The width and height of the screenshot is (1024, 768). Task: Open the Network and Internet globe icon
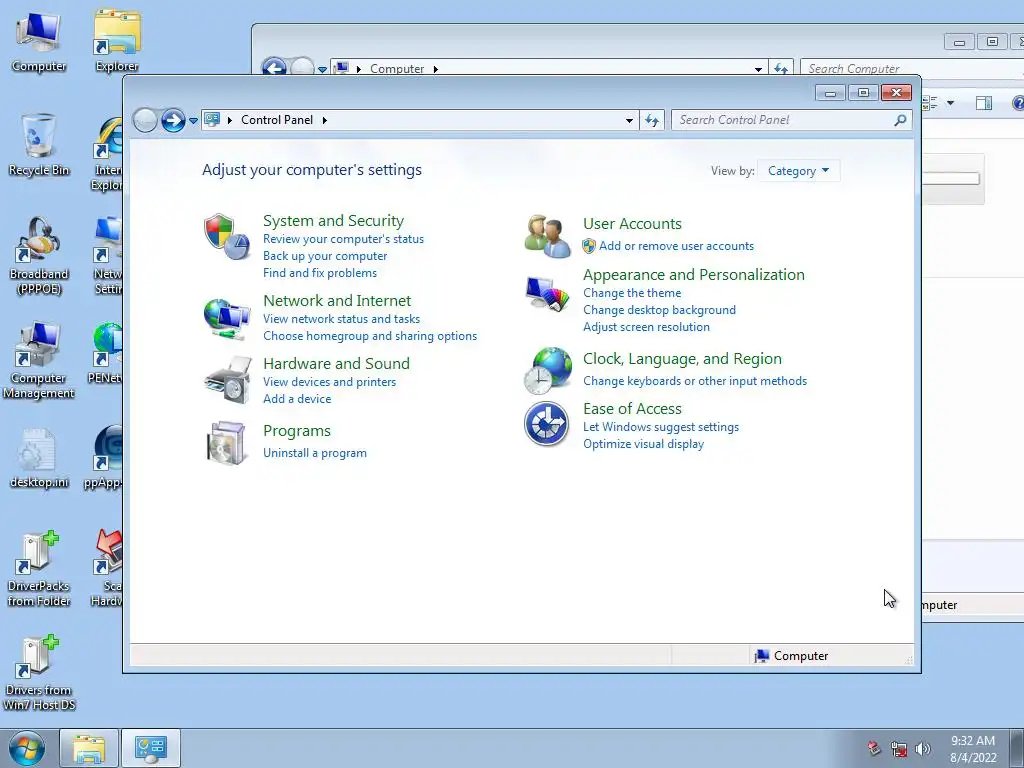227,319
